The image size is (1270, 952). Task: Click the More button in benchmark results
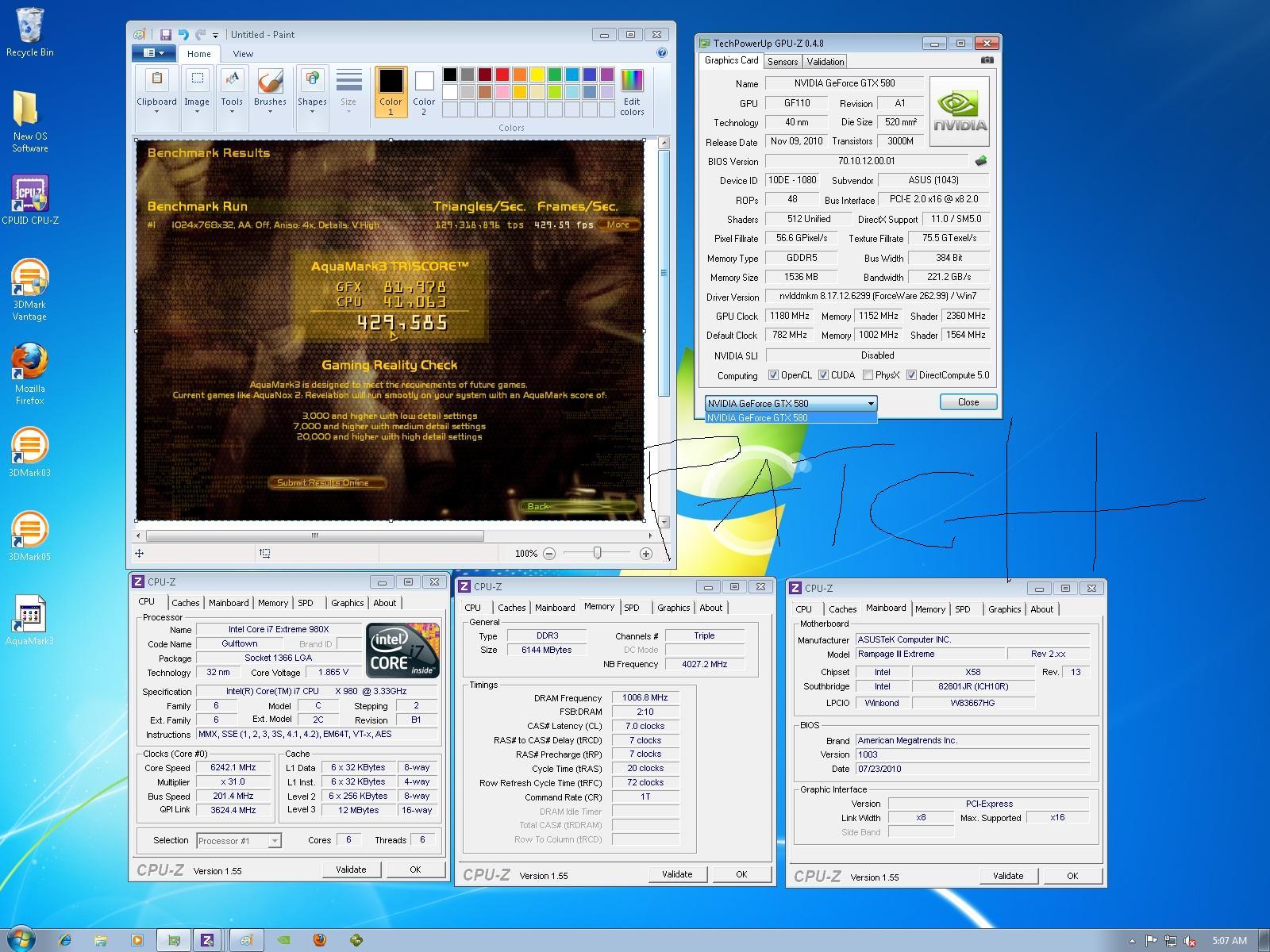pos(618,225)
